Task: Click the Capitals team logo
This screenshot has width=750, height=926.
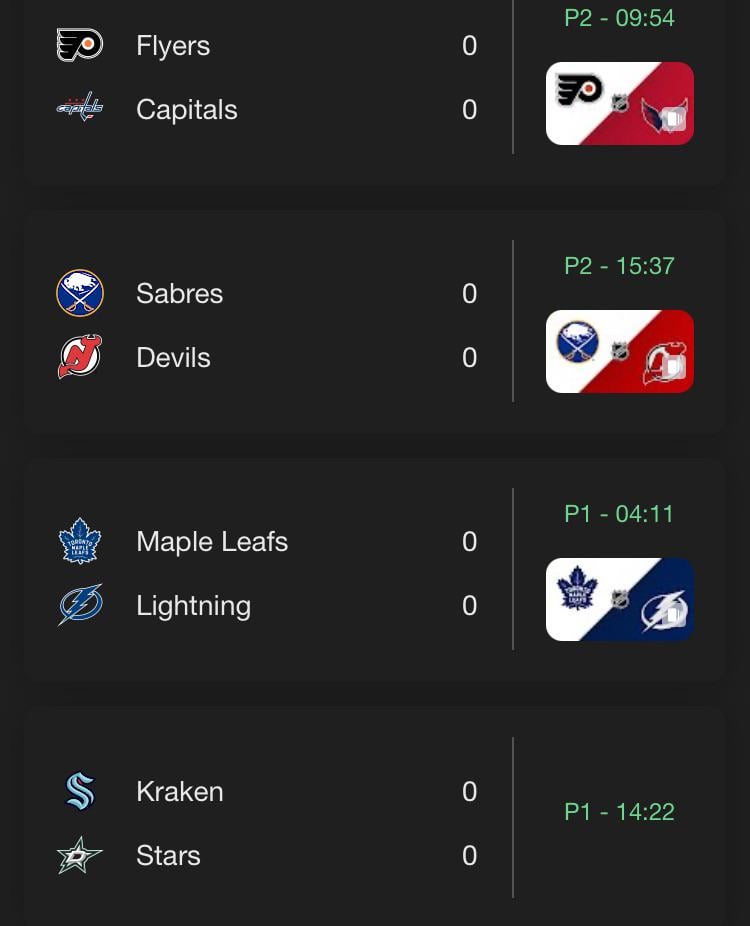Action: point(80,108)
